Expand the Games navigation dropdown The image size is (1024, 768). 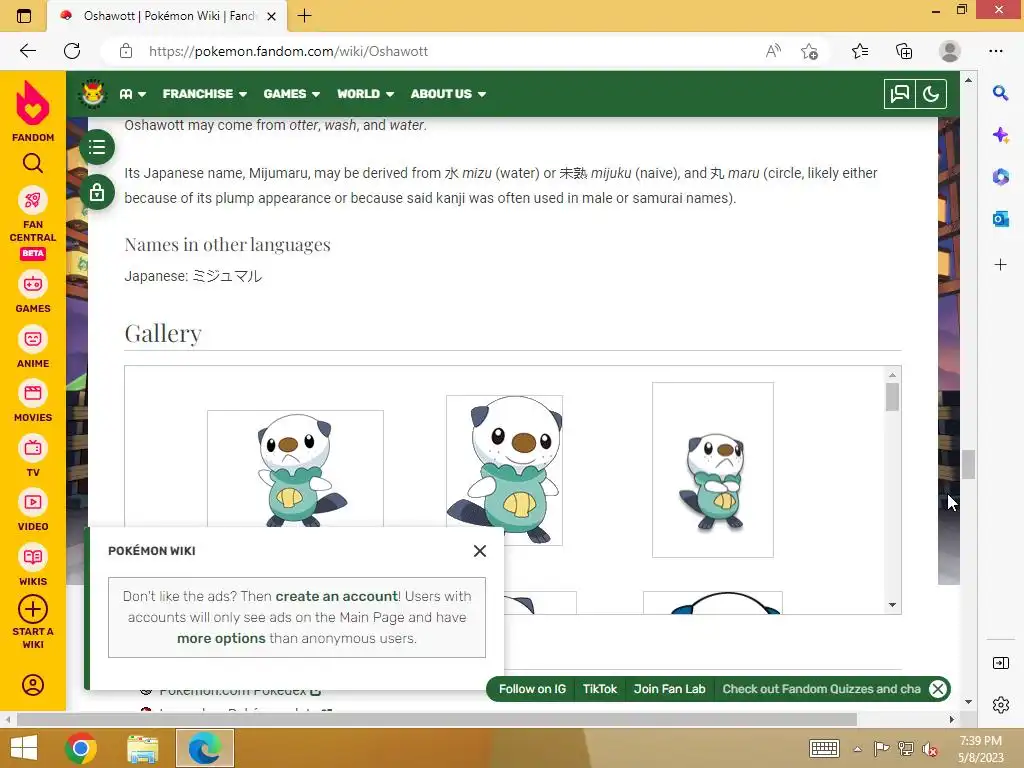coord(291,94)
